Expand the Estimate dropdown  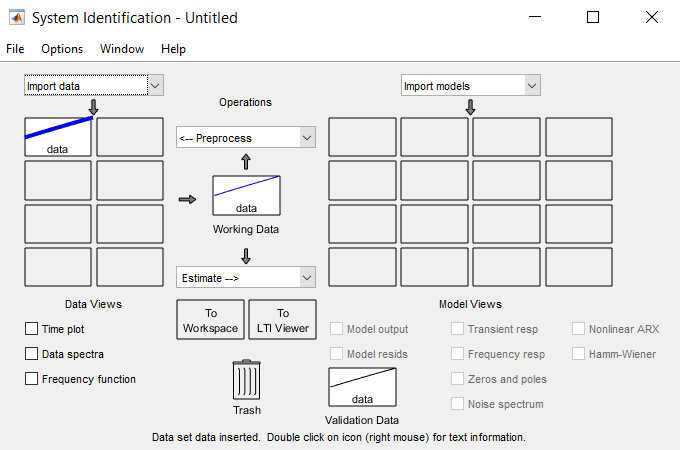246,277
